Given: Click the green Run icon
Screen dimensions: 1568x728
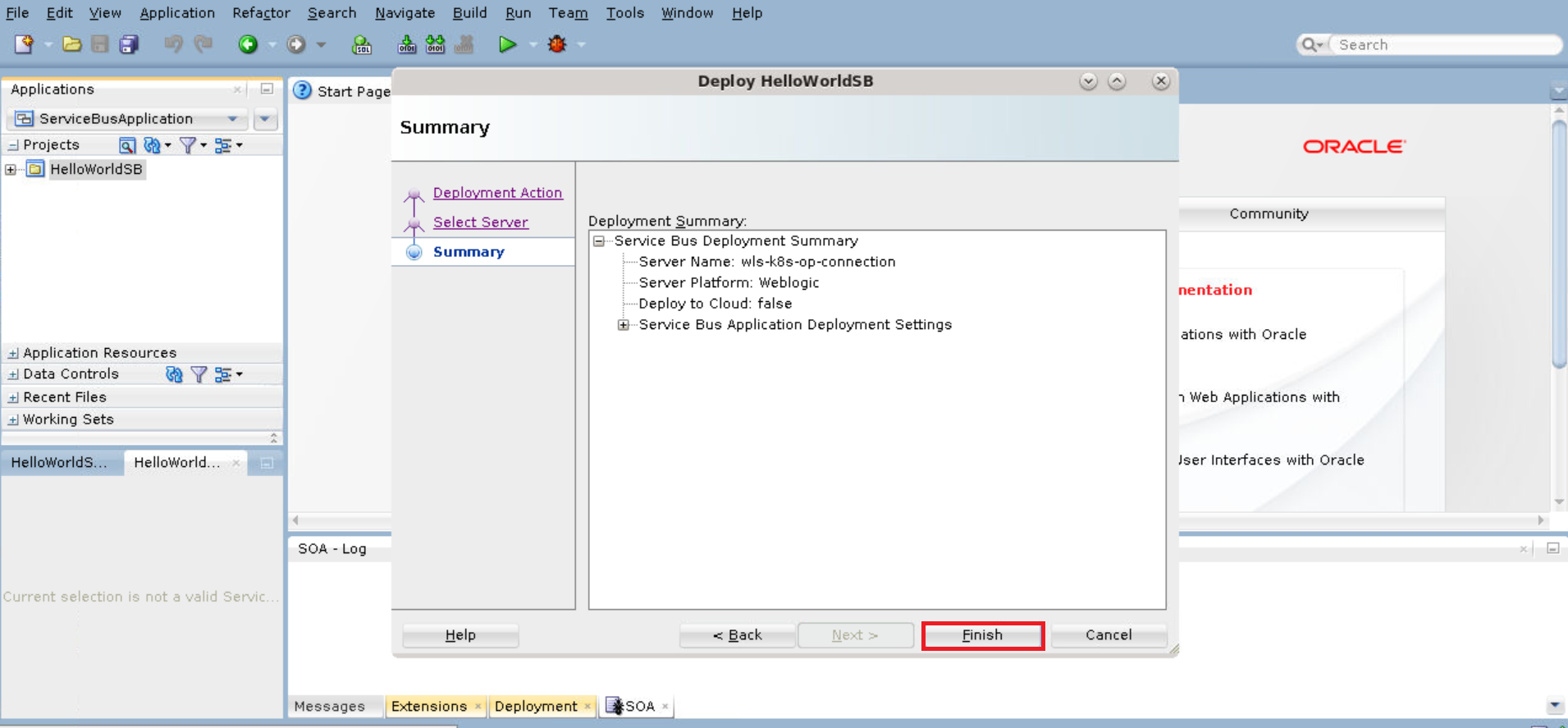Looking at the screenshot, I should (508, 44).
